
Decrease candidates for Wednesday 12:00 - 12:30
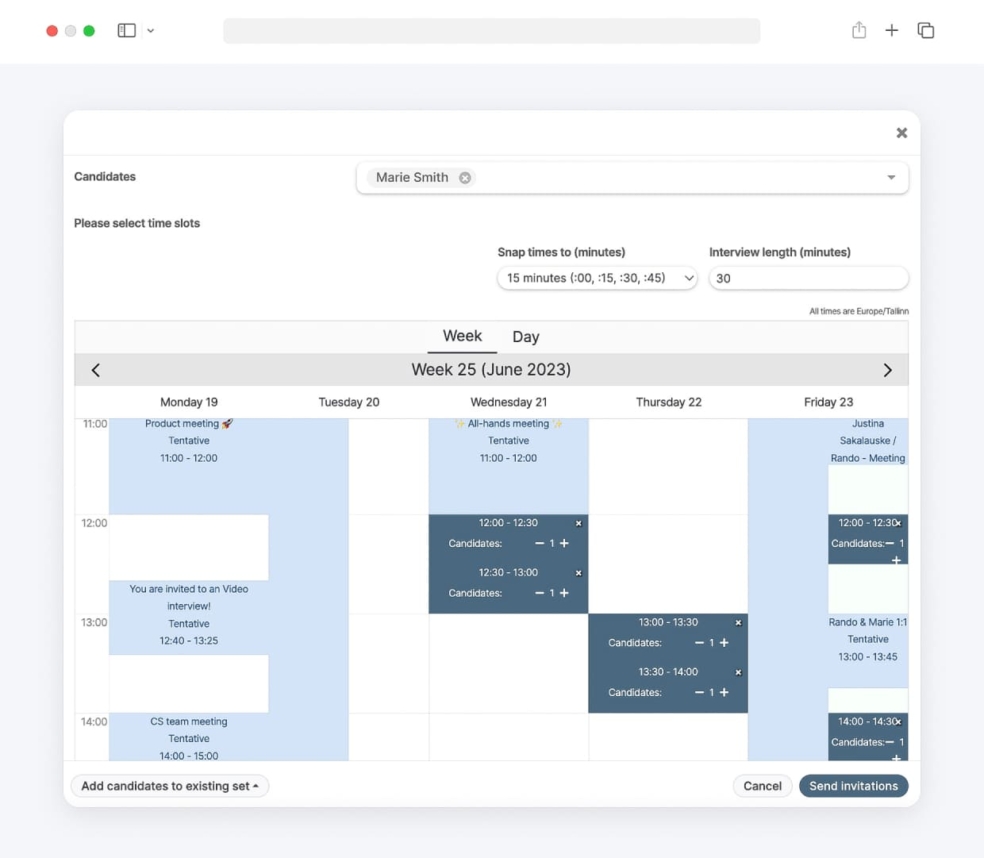[539, 544]
